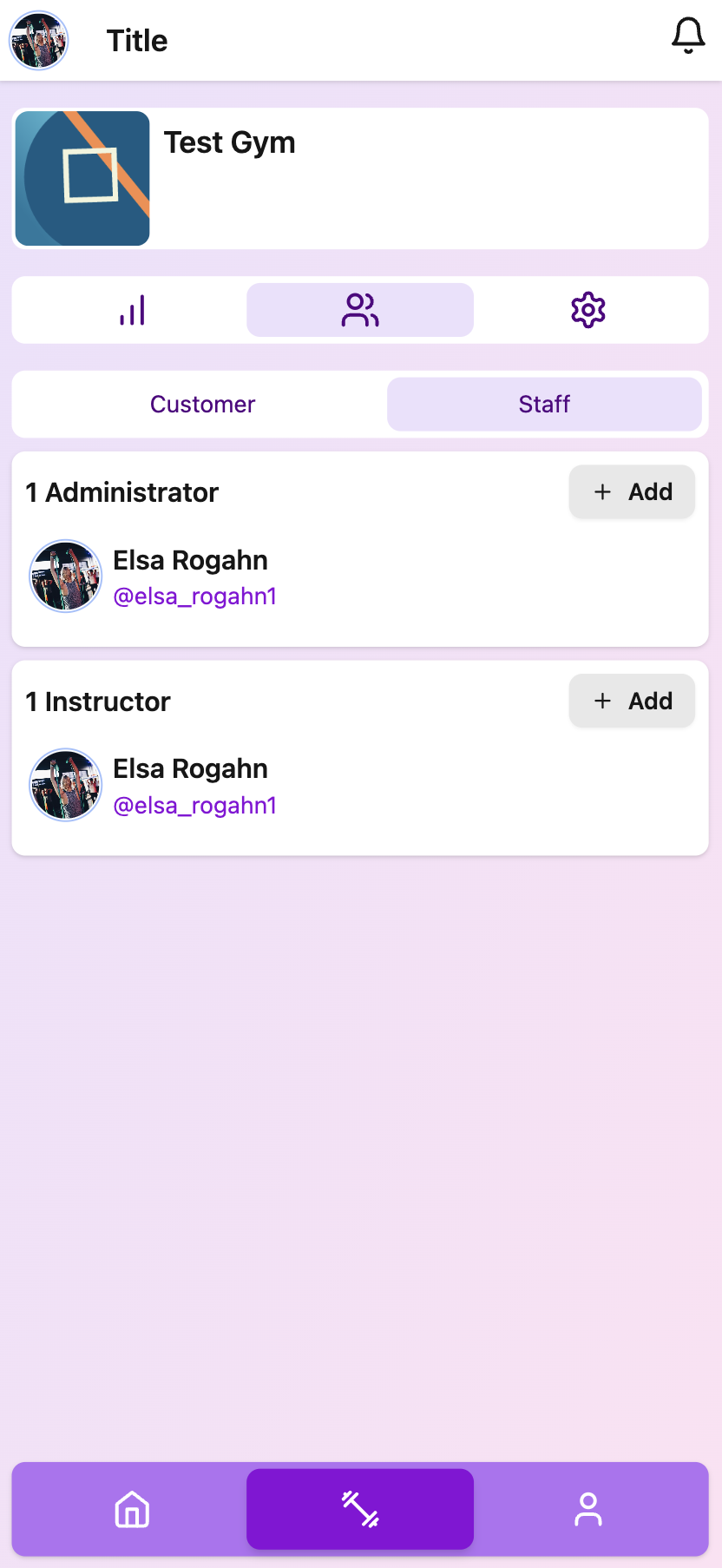
Task: Switch to the Staff tab
Action: [x=544, y=405]
